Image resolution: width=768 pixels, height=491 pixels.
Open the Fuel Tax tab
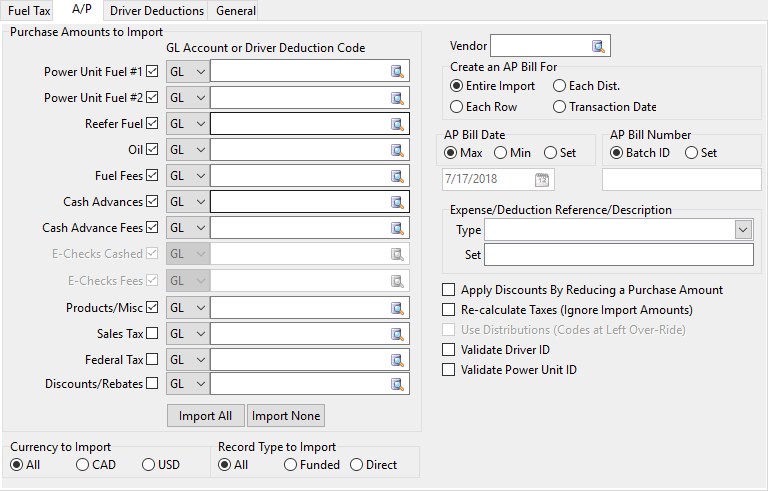coord(29,11)
